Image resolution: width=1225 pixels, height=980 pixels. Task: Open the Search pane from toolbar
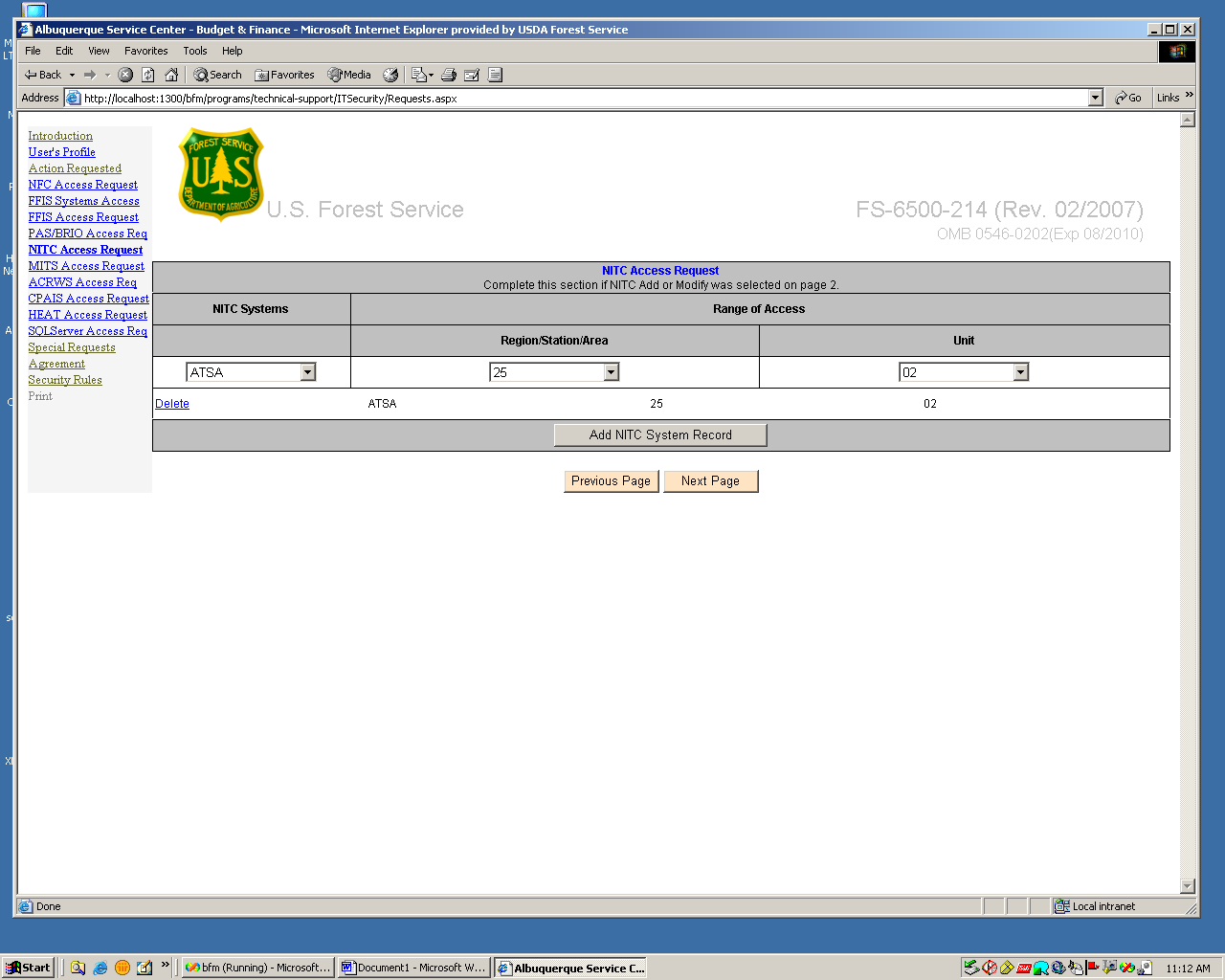(x=217, y=75)
